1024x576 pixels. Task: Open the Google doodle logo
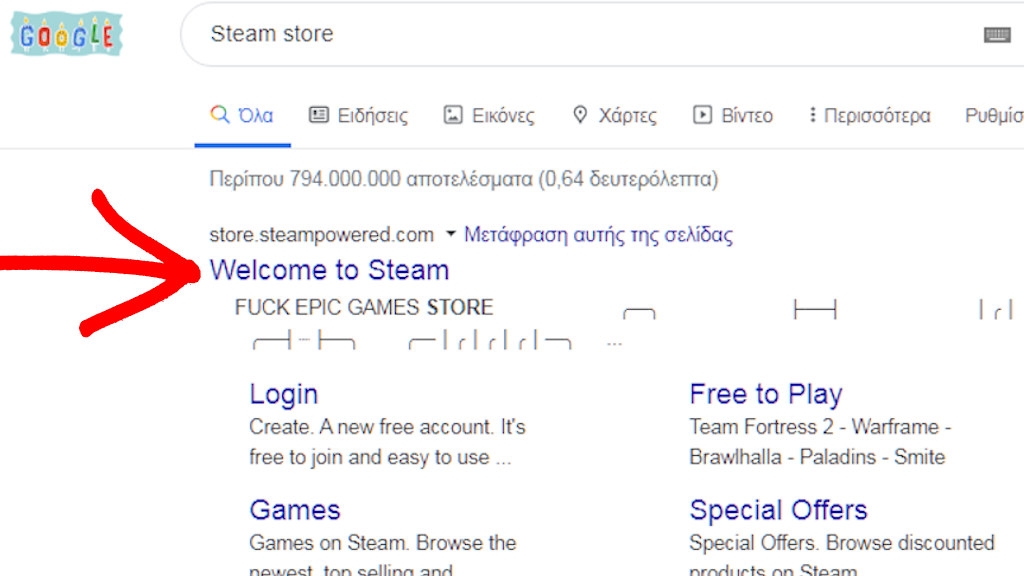pyautogui.click(x=67, y=34)
